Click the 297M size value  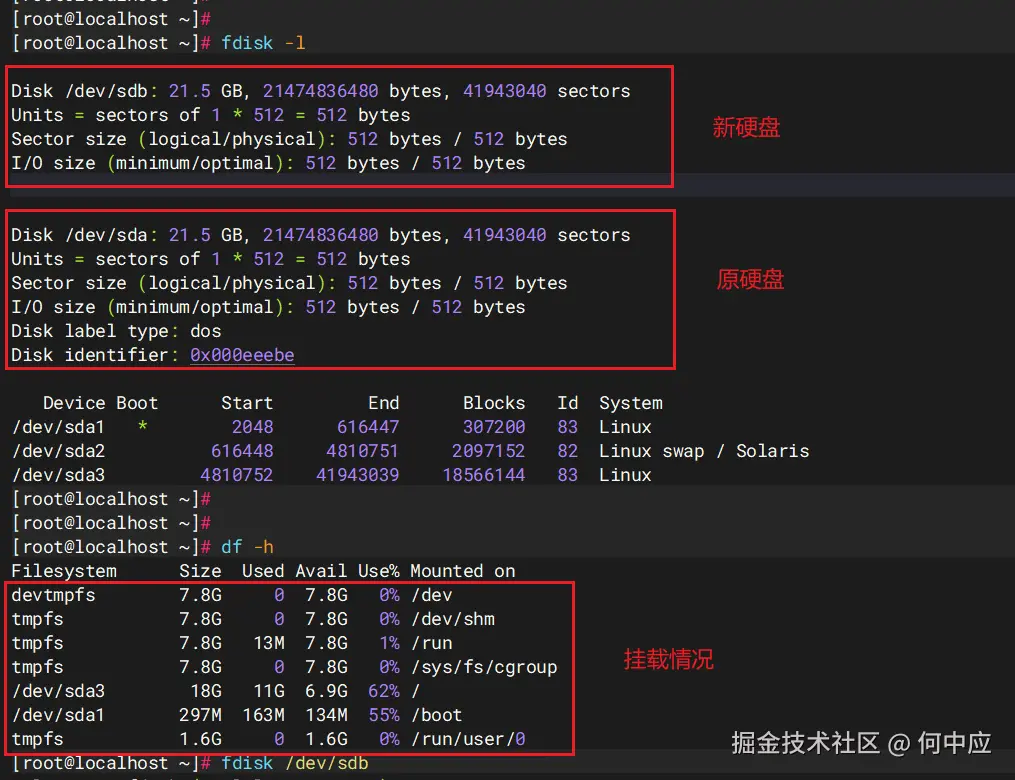point(201,715)
